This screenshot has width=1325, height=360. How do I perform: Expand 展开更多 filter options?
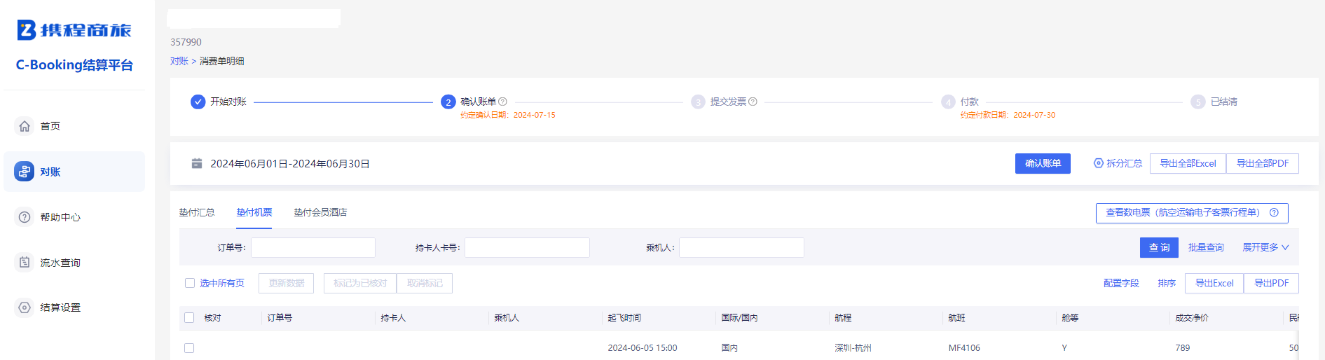1266,247
